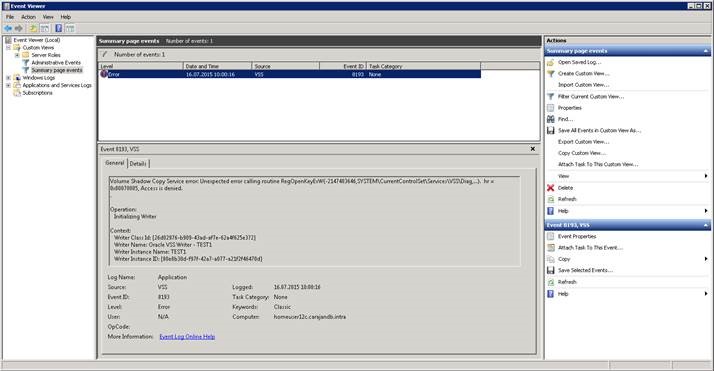Collapse the Event 8193, VSS actions section
714x371 pixels.
point(706,225)
